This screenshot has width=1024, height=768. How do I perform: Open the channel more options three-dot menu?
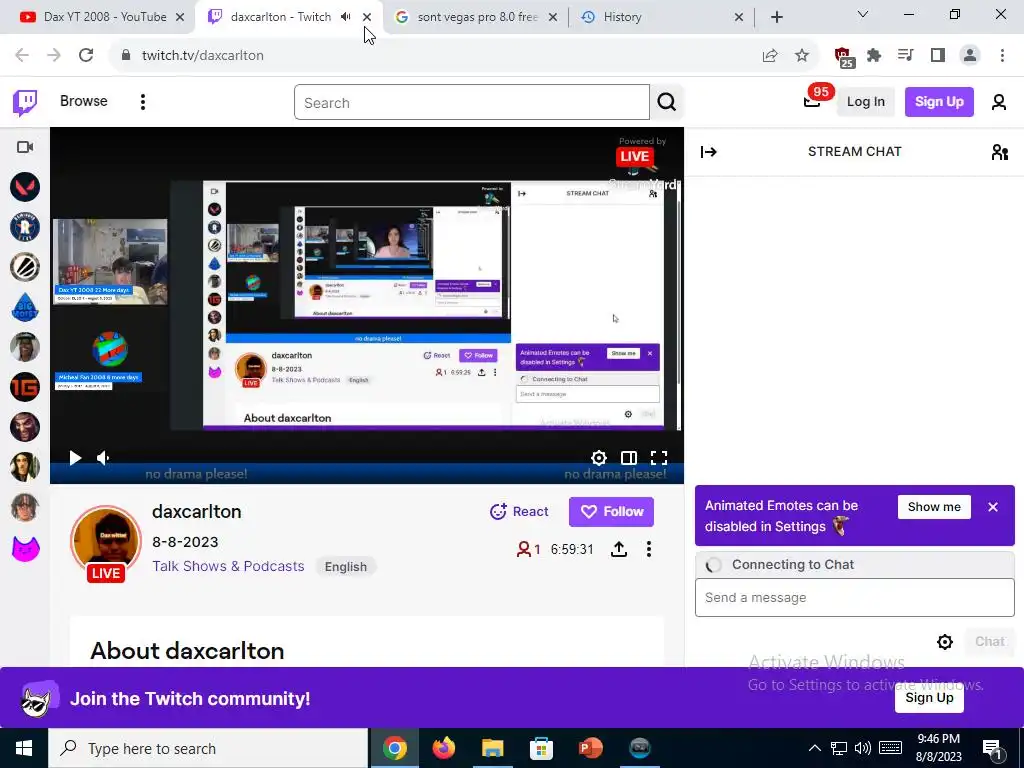[x=648, y=549]
